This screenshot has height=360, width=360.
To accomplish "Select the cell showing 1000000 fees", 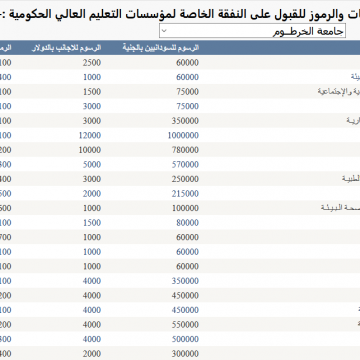I will (183, 135).
